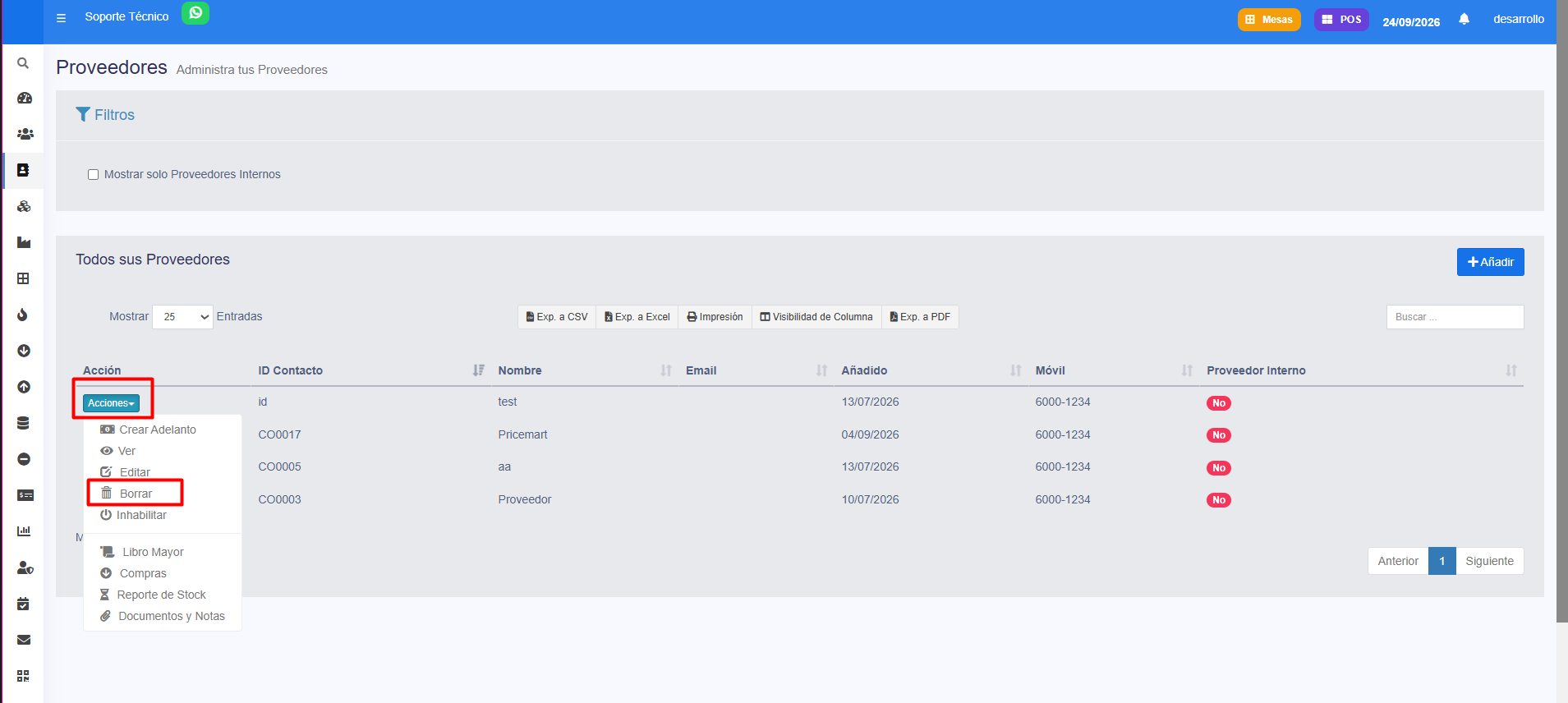Open the bar chart reports sidebar icon
This screenshot has width=1568, height=703.
click(24, 531)
